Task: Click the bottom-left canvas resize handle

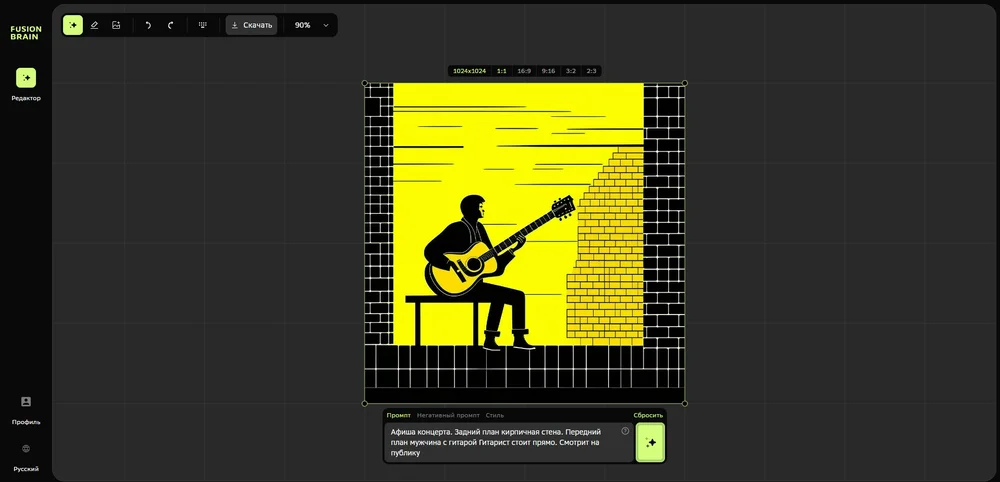Action: click(365, 403)
